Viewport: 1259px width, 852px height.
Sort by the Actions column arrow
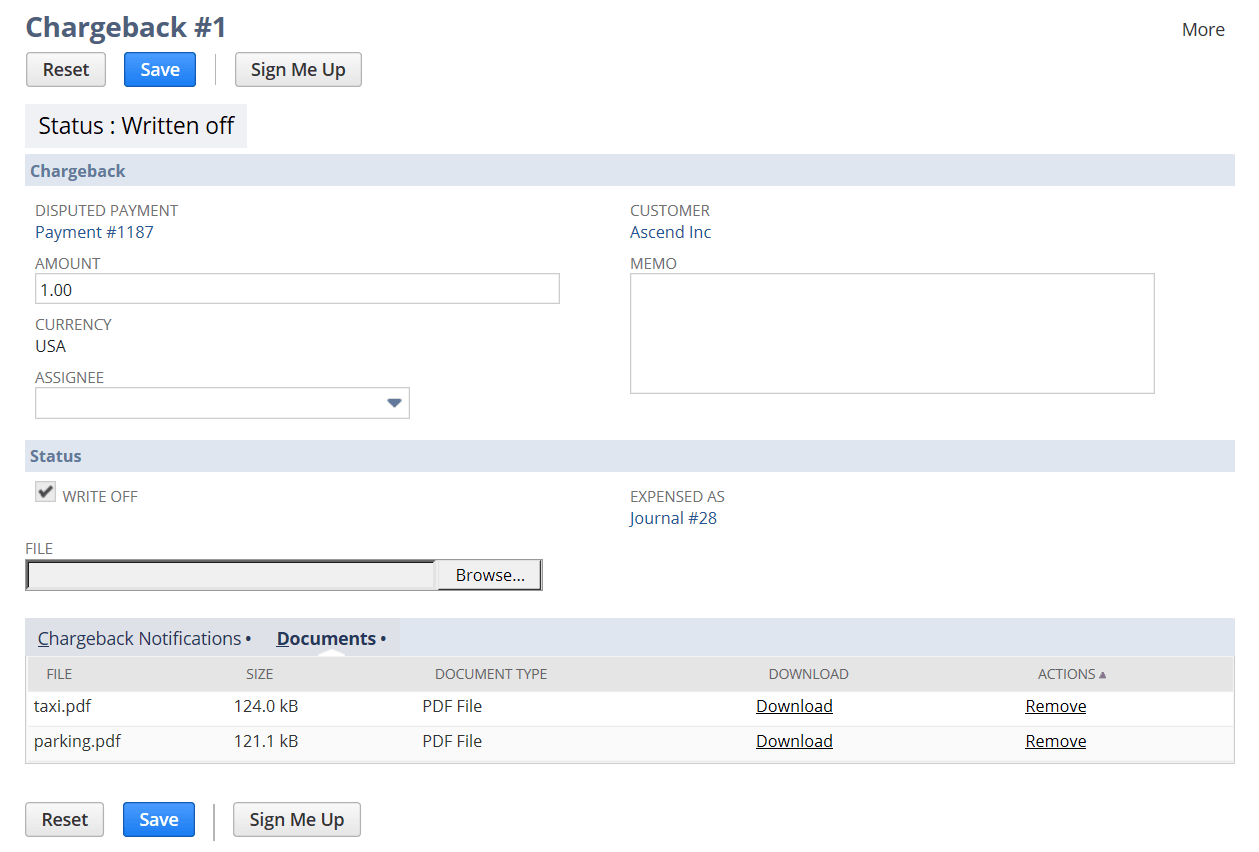[x=1102, y=675]
